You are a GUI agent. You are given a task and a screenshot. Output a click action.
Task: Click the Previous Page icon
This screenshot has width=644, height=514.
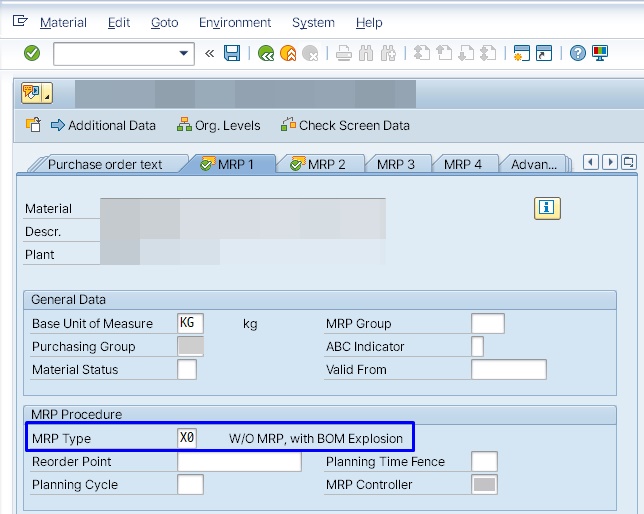click(x=444, y=53)
